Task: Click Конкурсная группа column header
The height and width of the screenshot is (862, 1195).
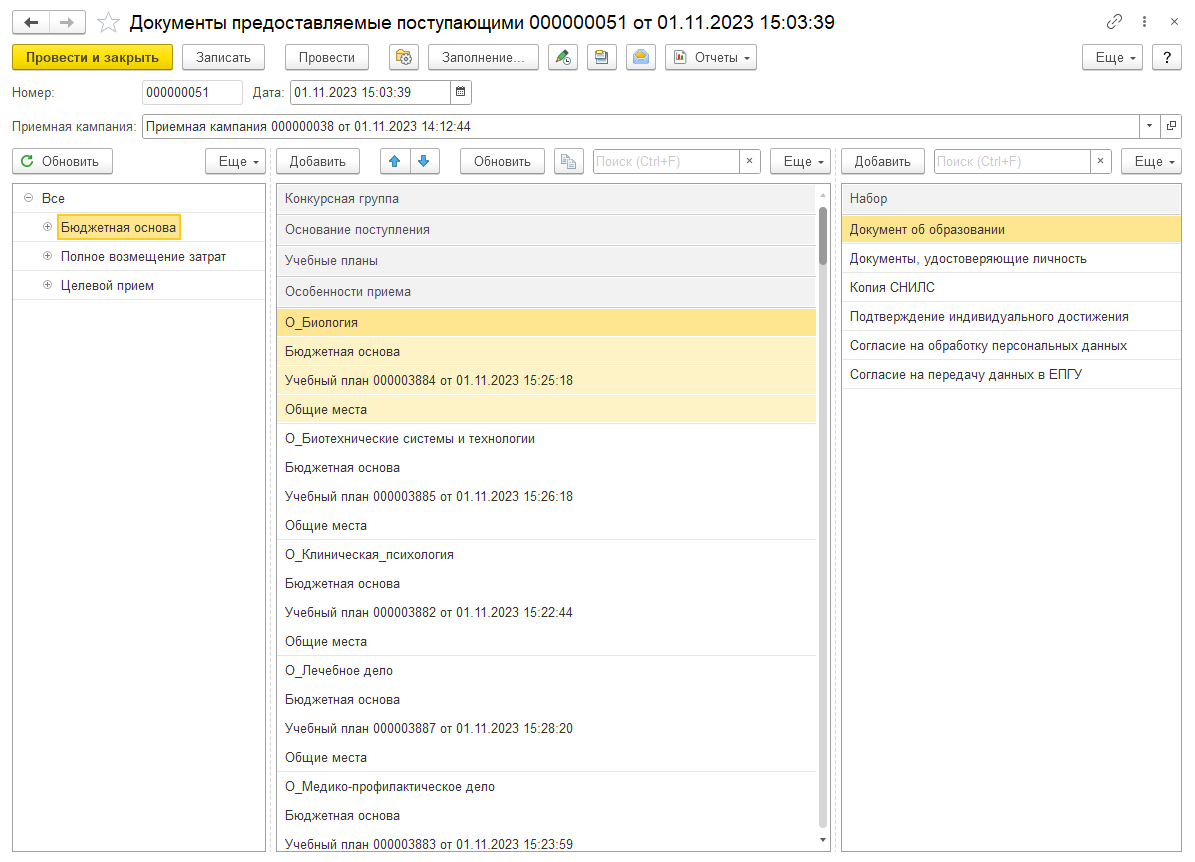Action: coord(546,198)
